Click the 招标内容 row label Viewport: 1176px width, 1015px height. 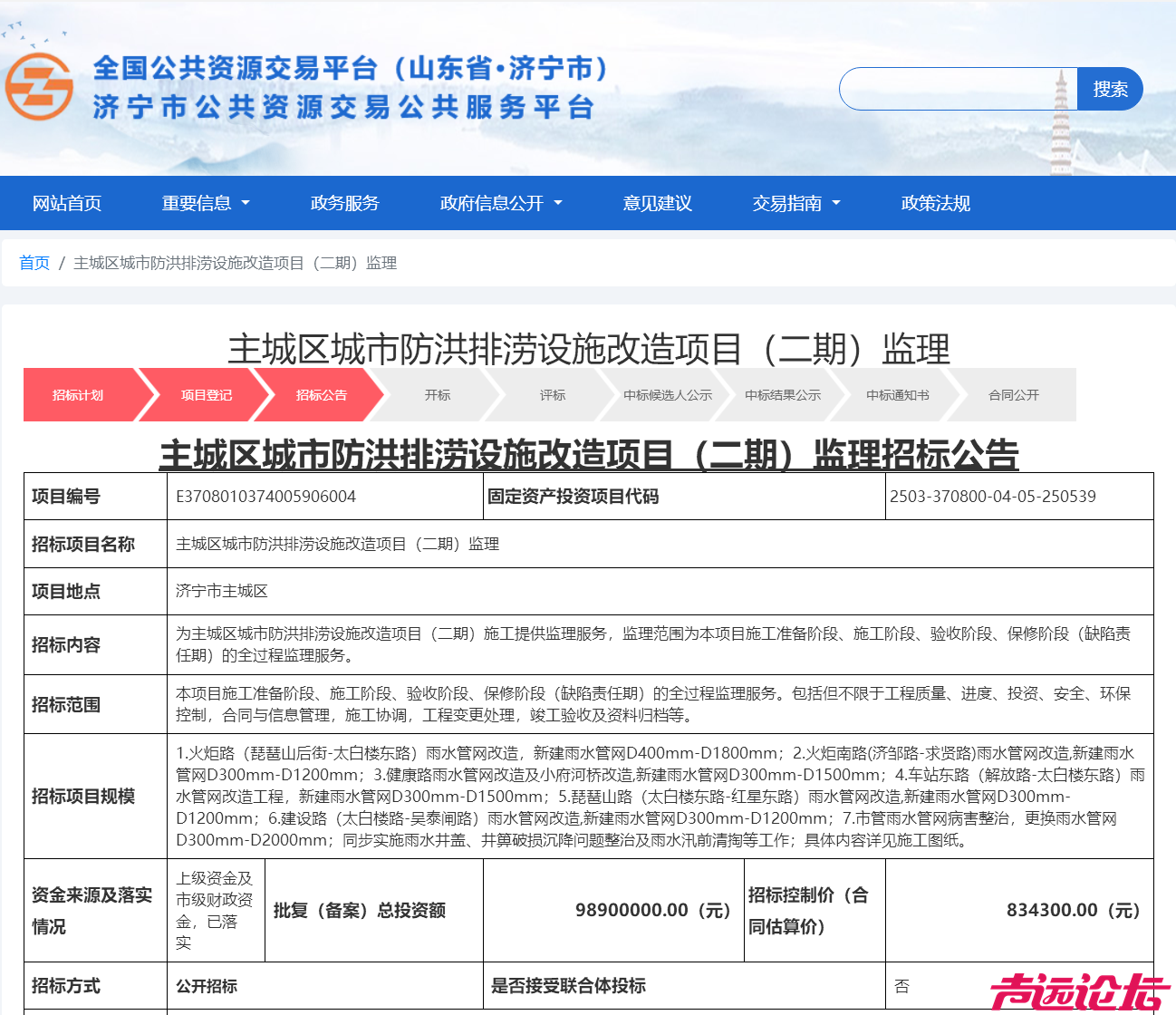(66, 644)
